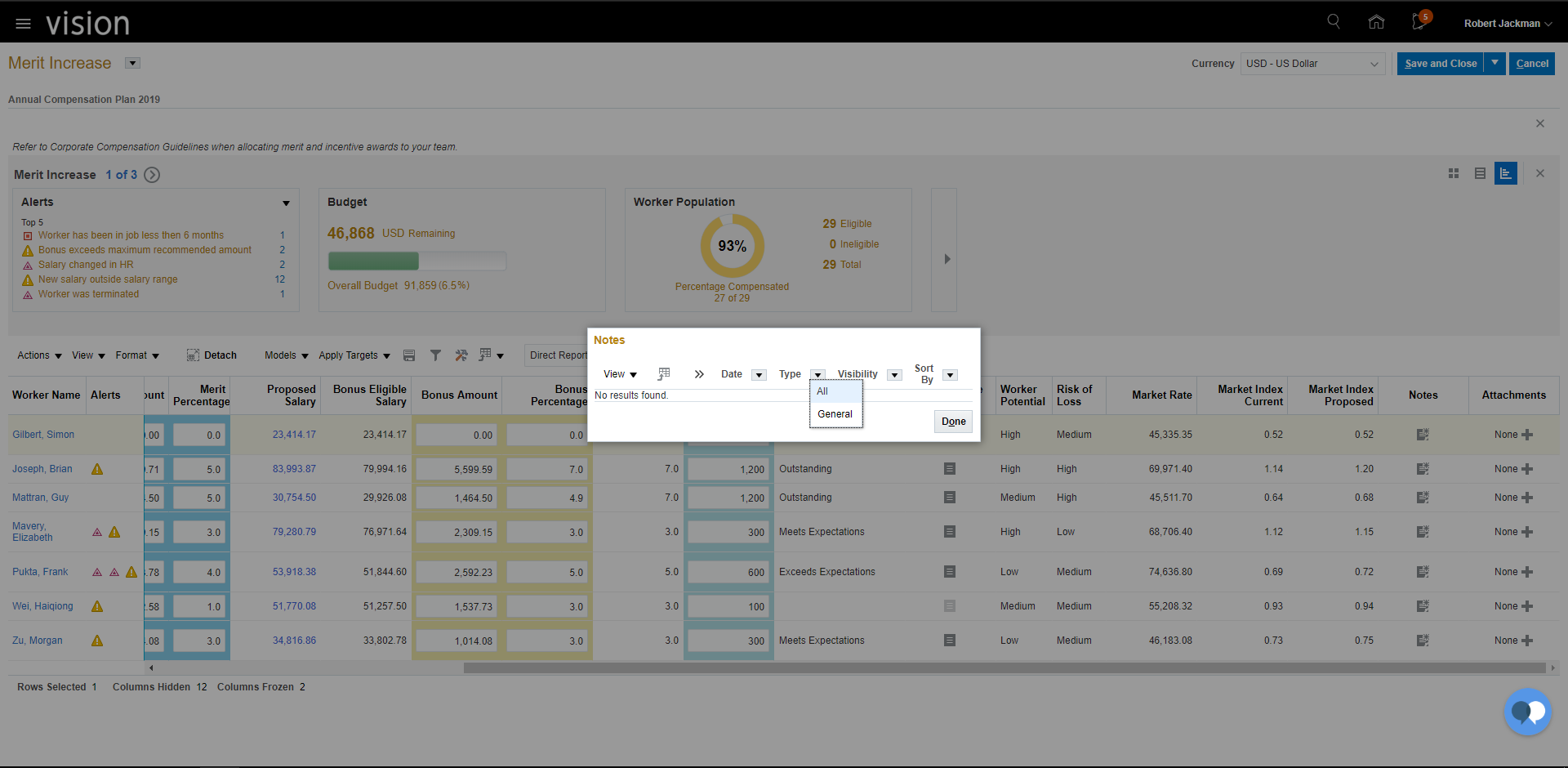1568x768 pixels.
Task: Open the Actions menu
Action: pyautogui.click(x=39, y=355)
